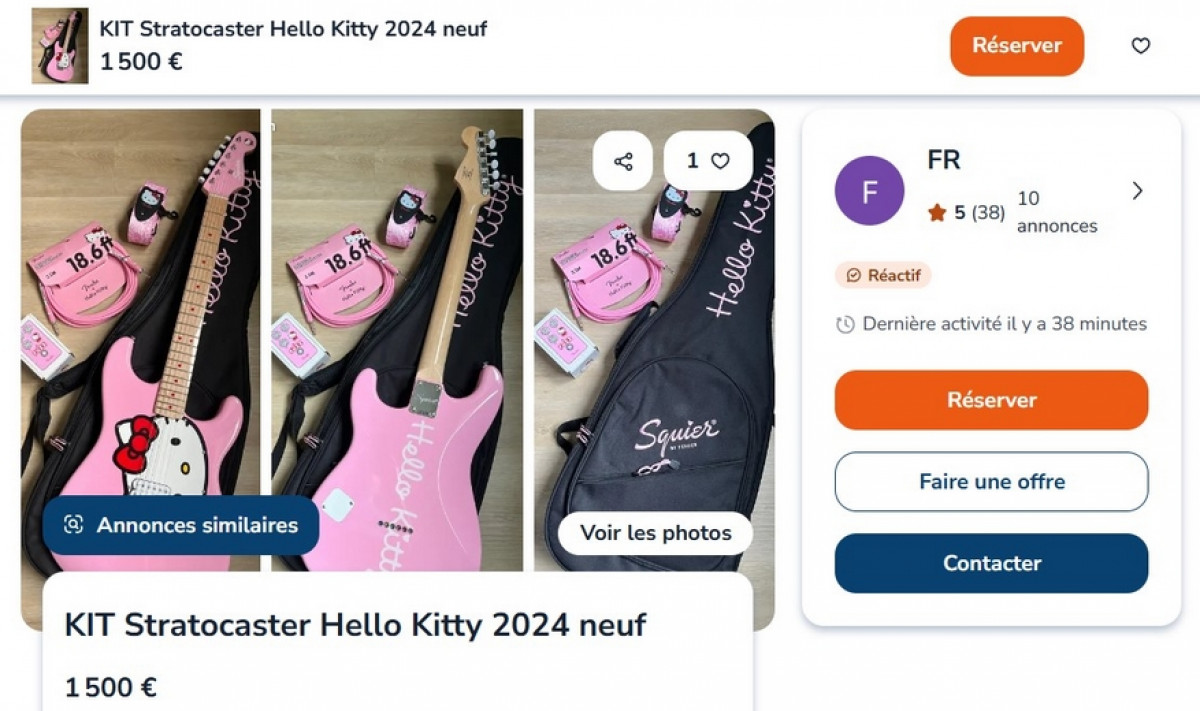Click Faire une offre button
The height and width of the screenshot is (711, 1200).
[991, 482]
